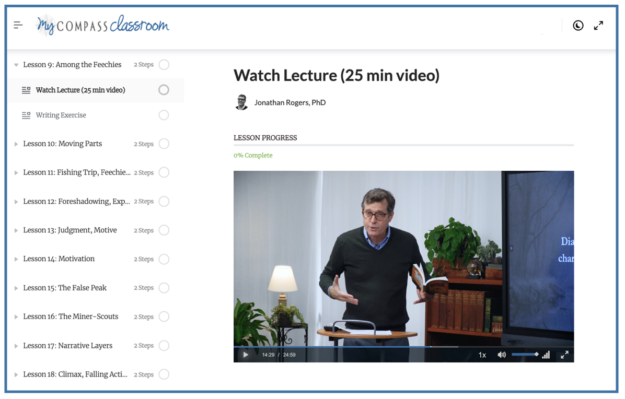Mute the video with the speaker icon

click(501, 354)
